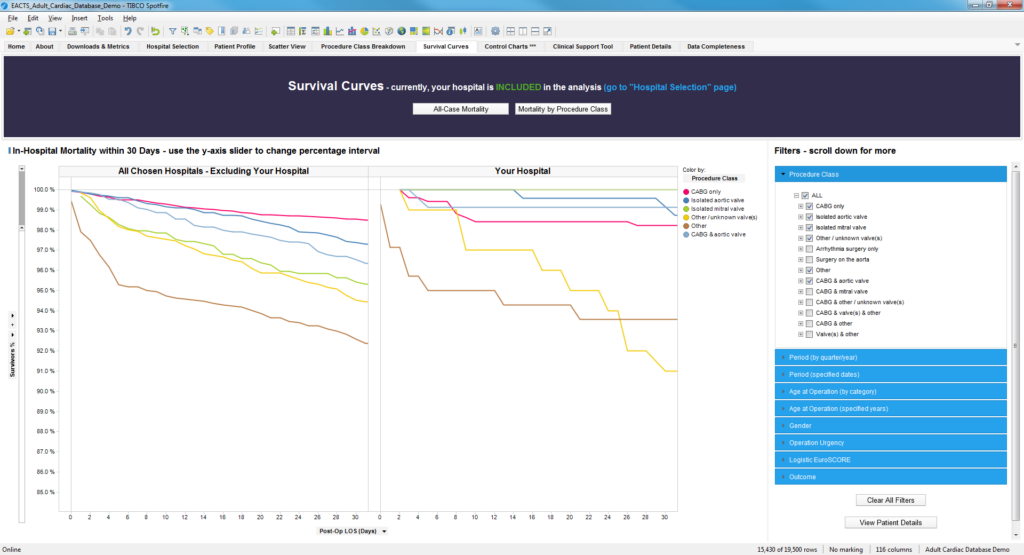Insert a new pie chart visualization

click(363, 31)
